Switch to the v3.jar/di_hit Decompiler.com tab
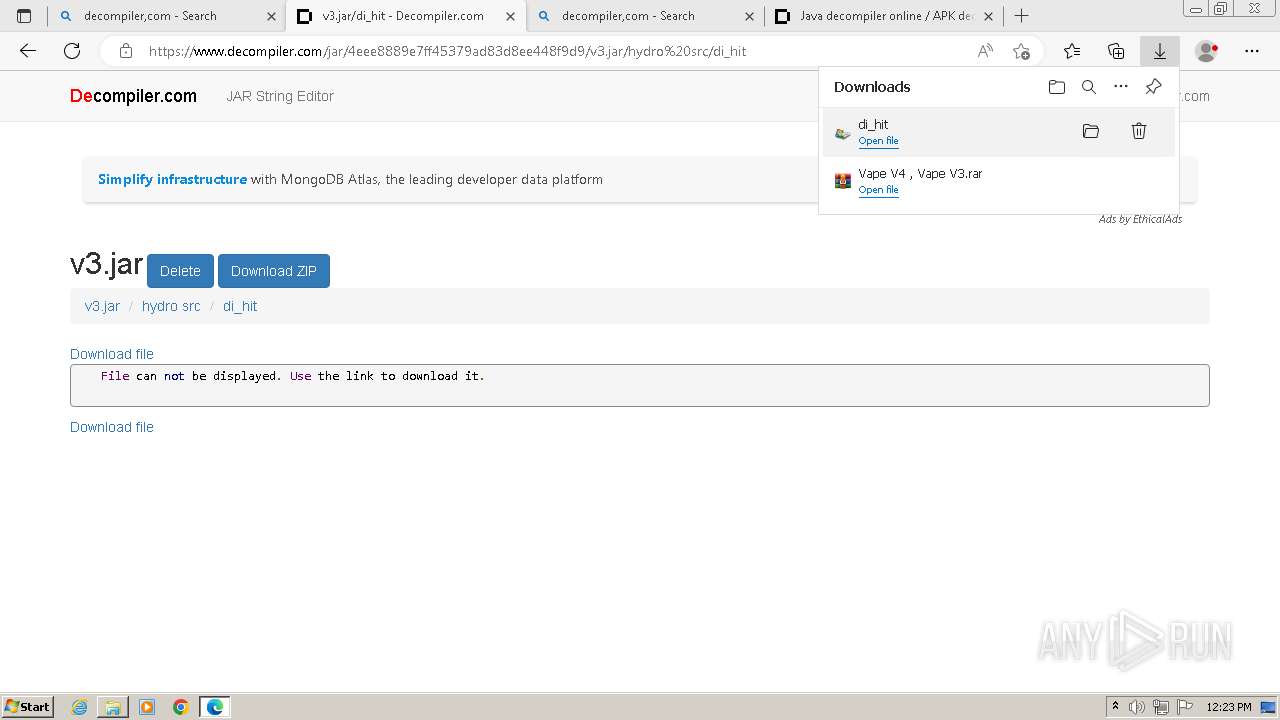Viewport: 1280px width, 720px height. coord(405,16)
